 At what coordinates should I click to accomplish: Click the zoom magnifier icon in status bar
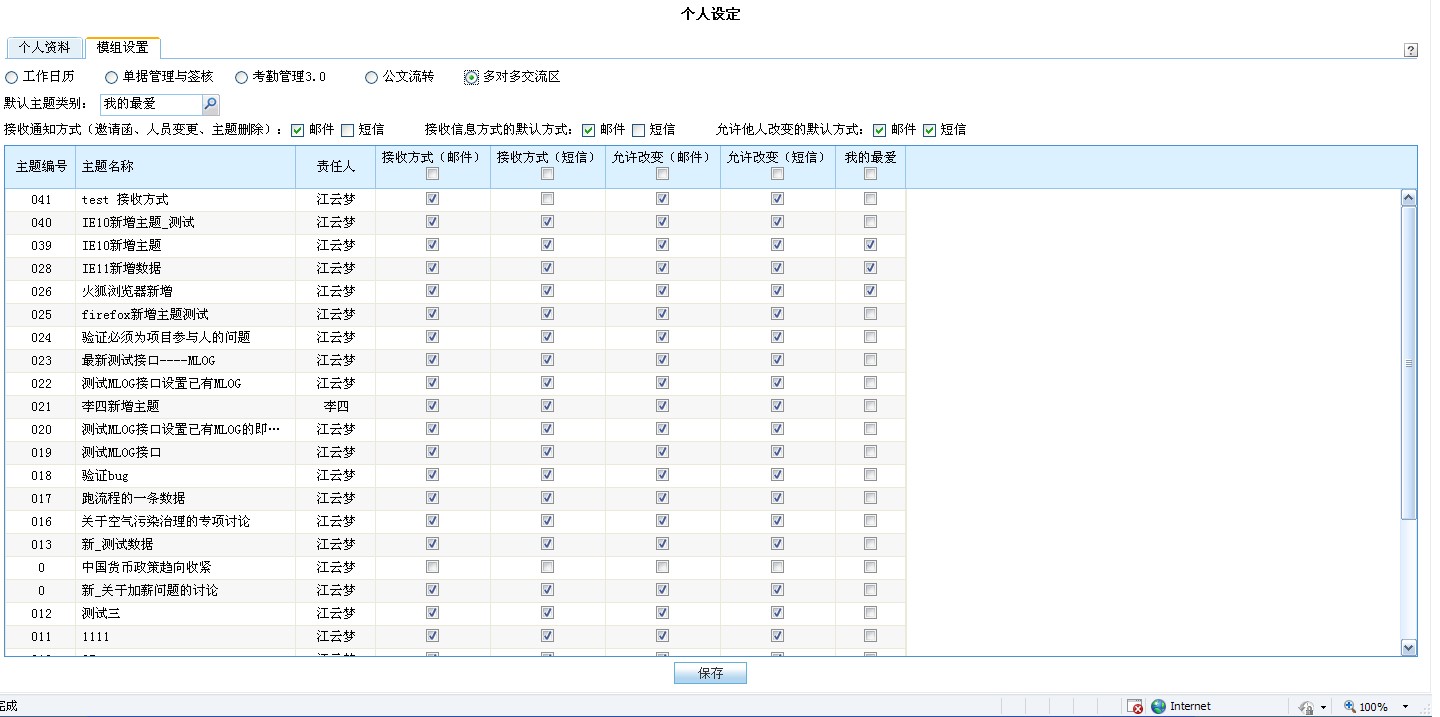click(1350, 706)
